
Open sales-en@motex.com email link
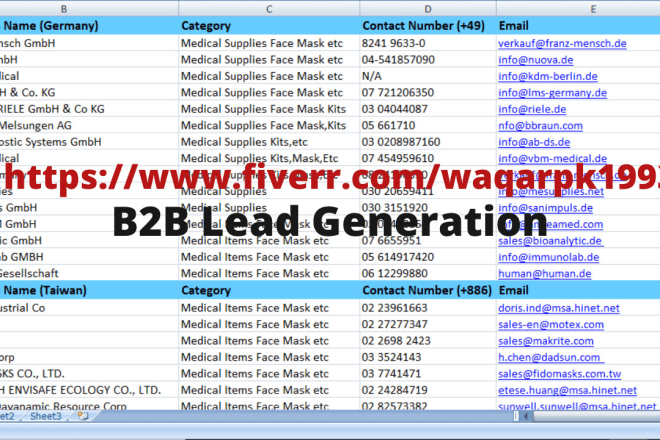tap(551, 324)
